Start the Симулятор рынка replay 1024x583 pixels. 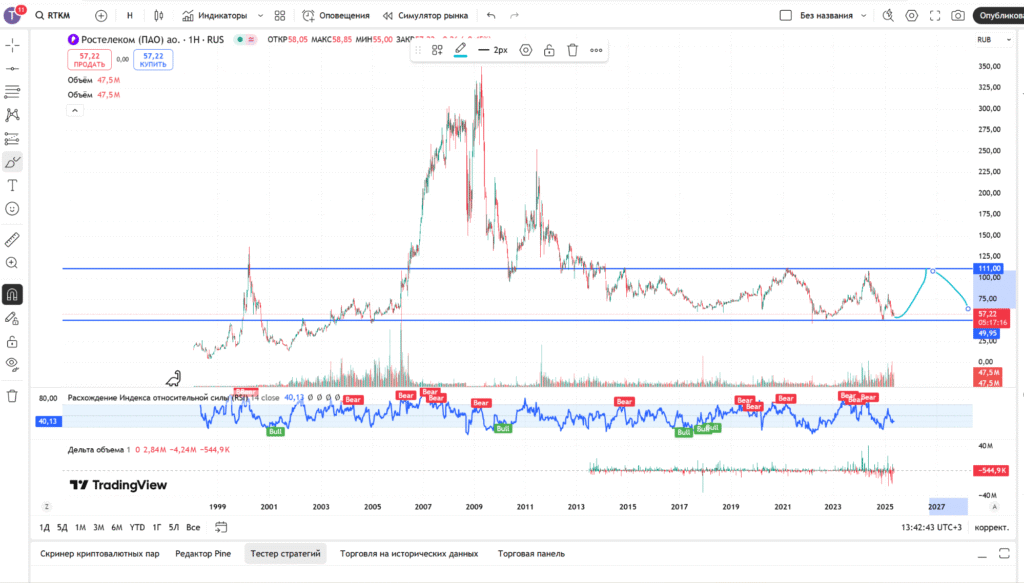coord(426,15)
